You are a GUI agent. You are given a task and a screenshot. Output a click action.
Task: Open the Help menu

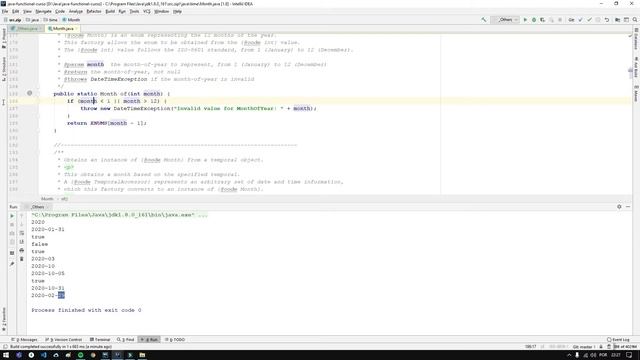coord(177,11)
